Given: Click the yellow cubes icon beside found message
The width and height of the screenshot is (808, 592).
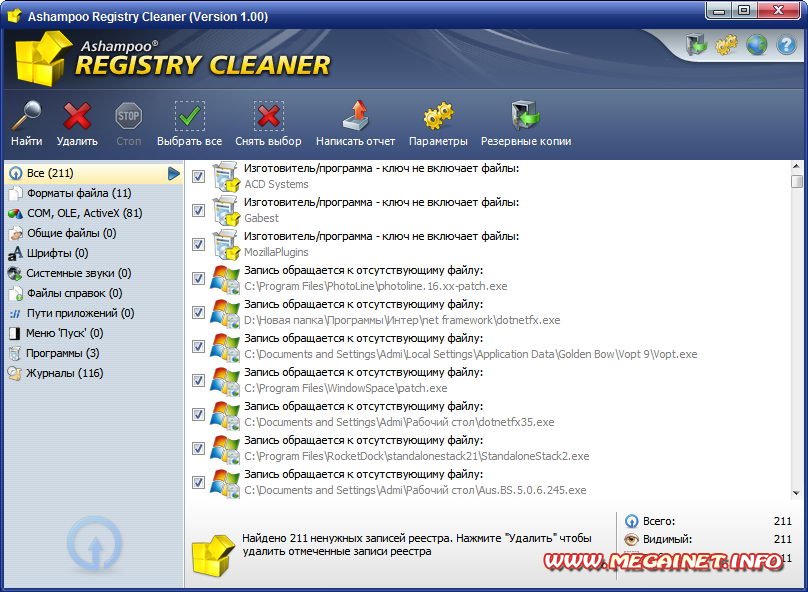Looking at the screenshot, I should coord(212,555).
